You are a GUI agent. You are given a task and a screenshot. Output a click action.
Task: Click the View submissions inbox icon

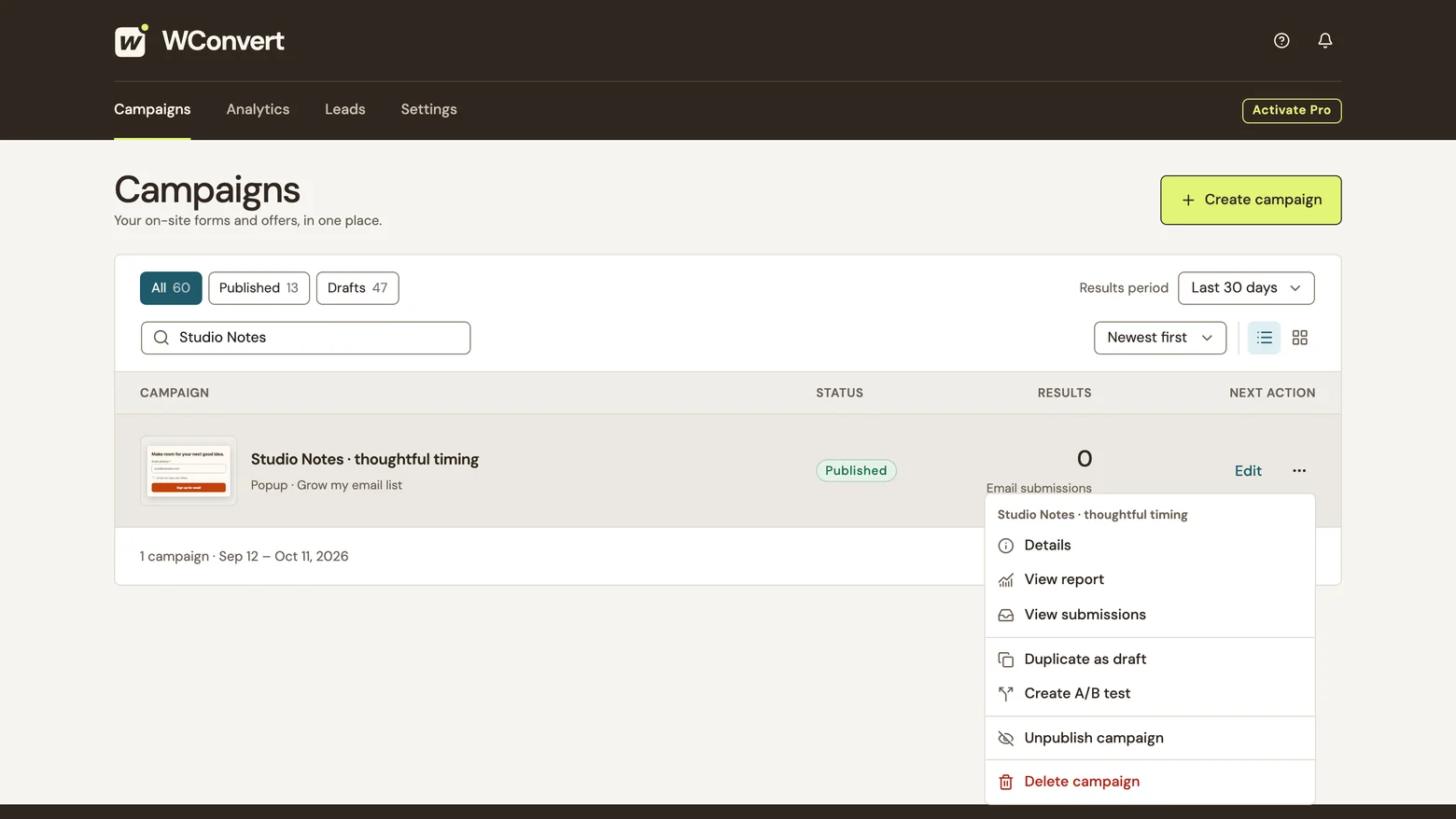1005,615
